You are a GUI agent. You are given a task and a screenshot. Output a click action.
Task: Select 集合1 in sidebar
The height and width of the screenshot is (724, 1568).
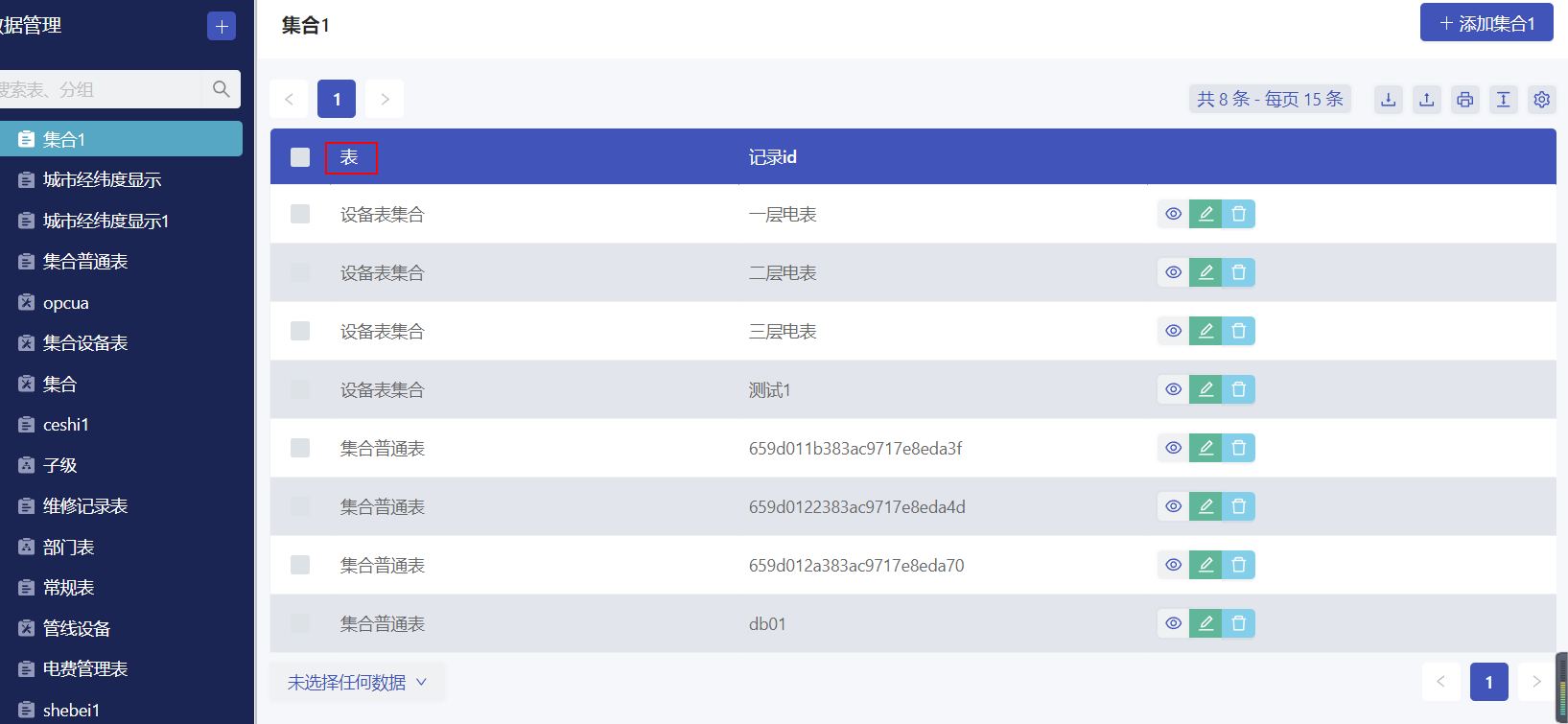click(121, 139)
